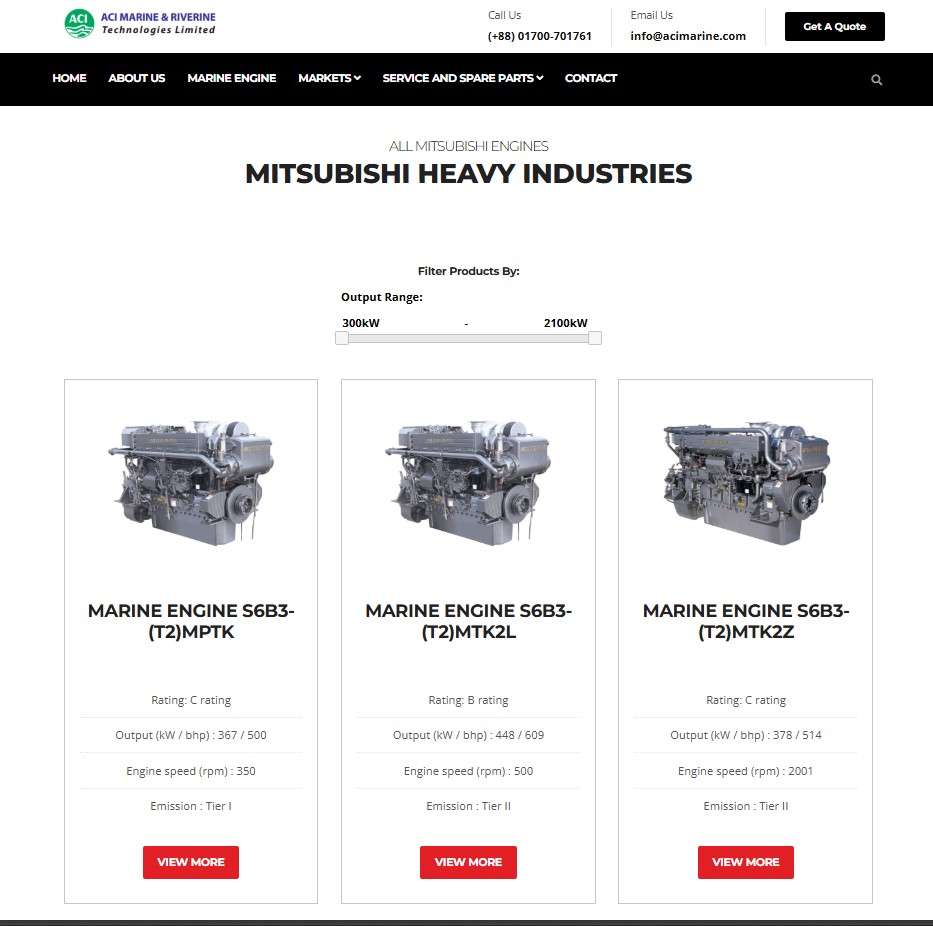View more for S6B3-(T2)MTK2Z engine
Image resolution: width=933 pixels, height=926 pixels.
coord(746,862)
